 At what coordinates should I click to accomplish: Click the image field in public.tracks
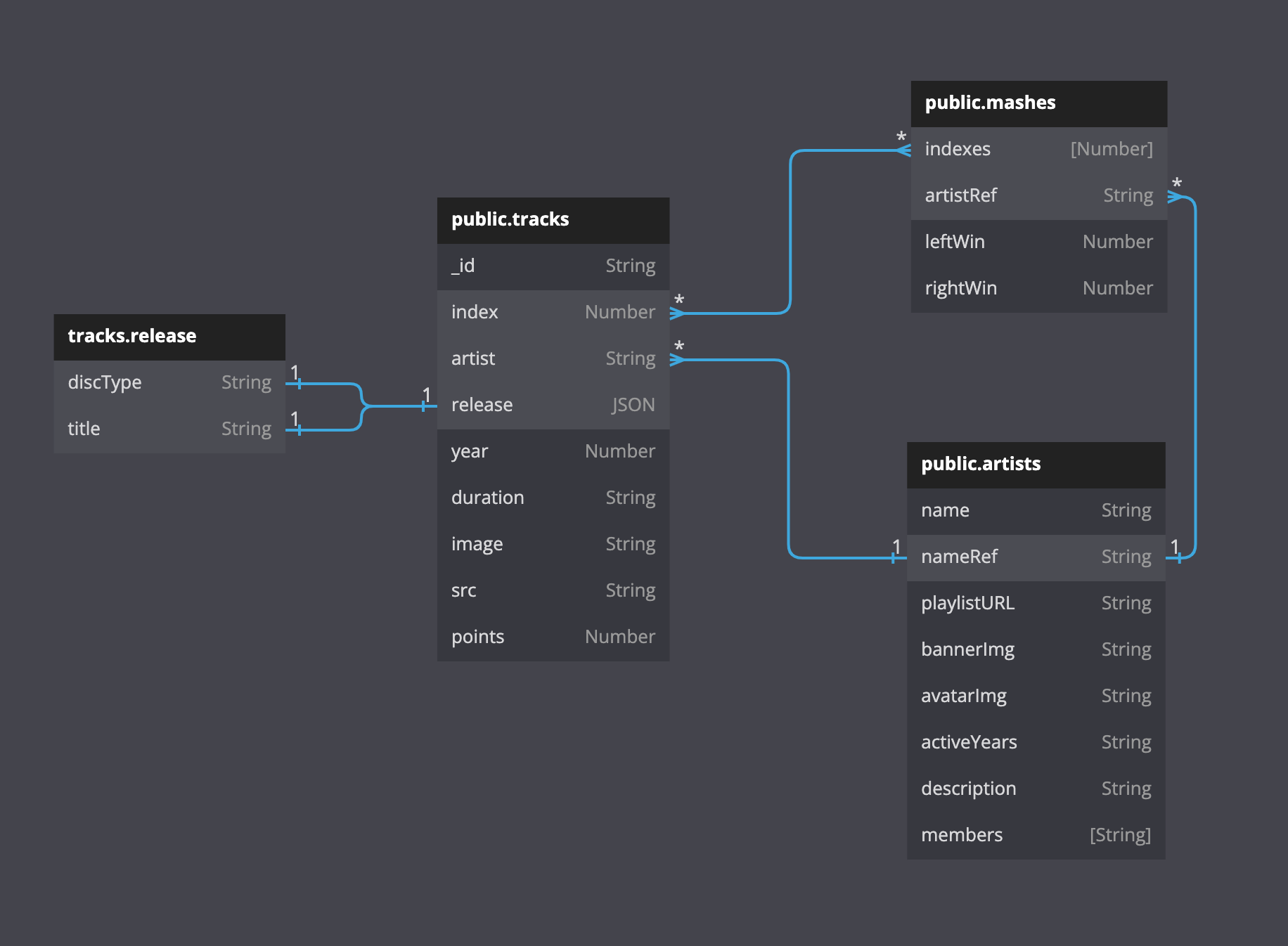[x=553, y=545]
